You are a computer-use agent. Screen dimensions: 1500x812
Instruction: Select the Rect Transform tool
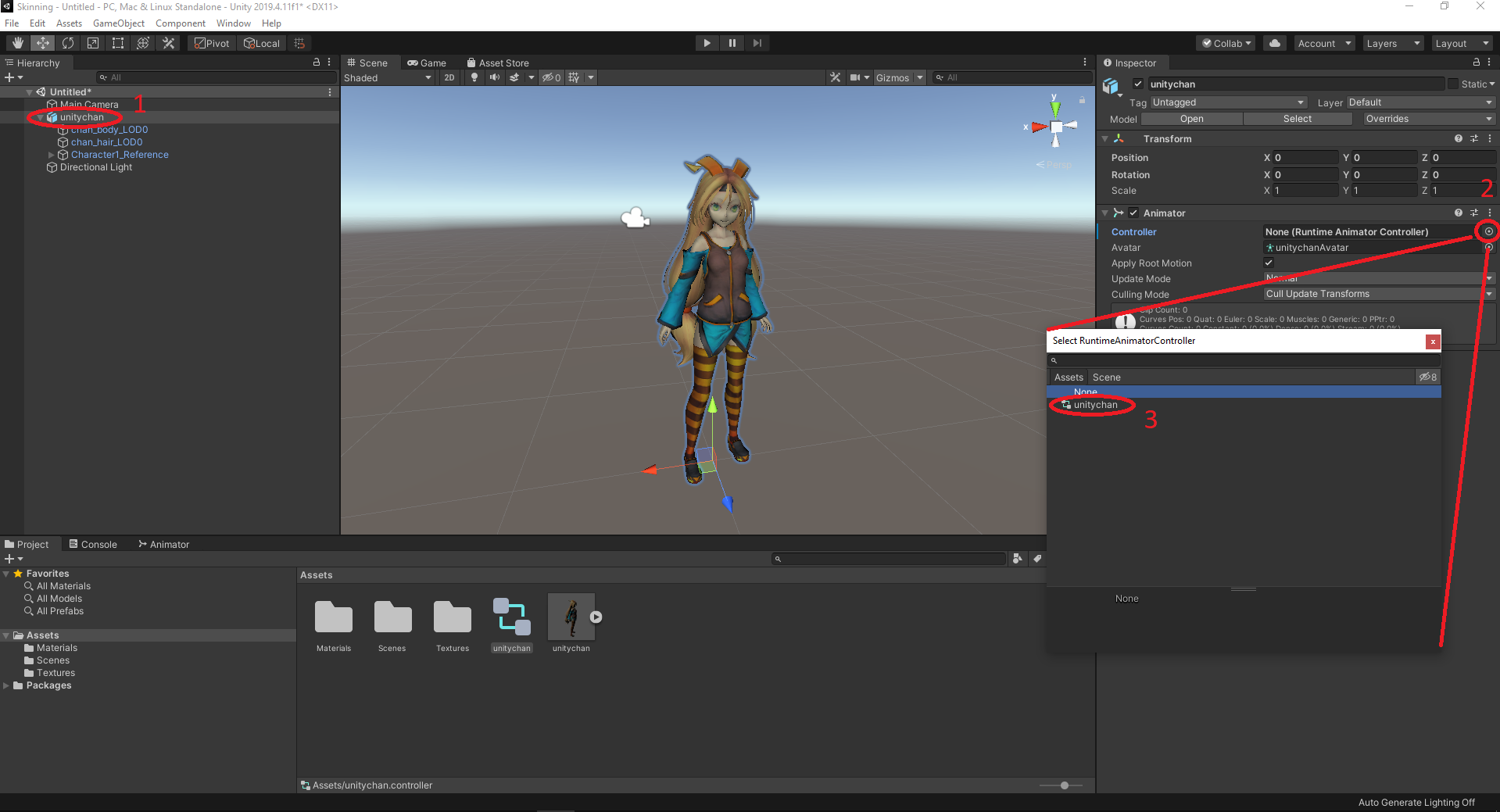click(117, 43)
